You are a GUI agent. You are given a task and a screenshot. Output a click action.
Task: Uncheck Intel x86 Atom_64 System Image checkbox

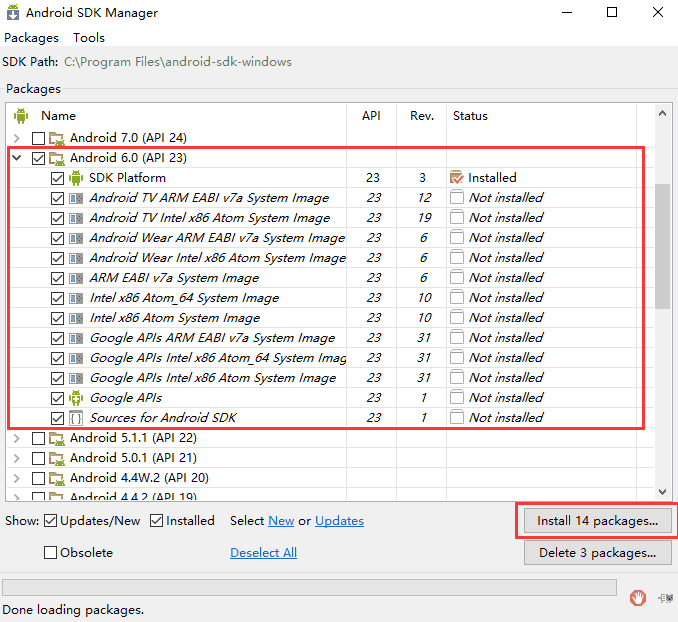click(57, 298)
